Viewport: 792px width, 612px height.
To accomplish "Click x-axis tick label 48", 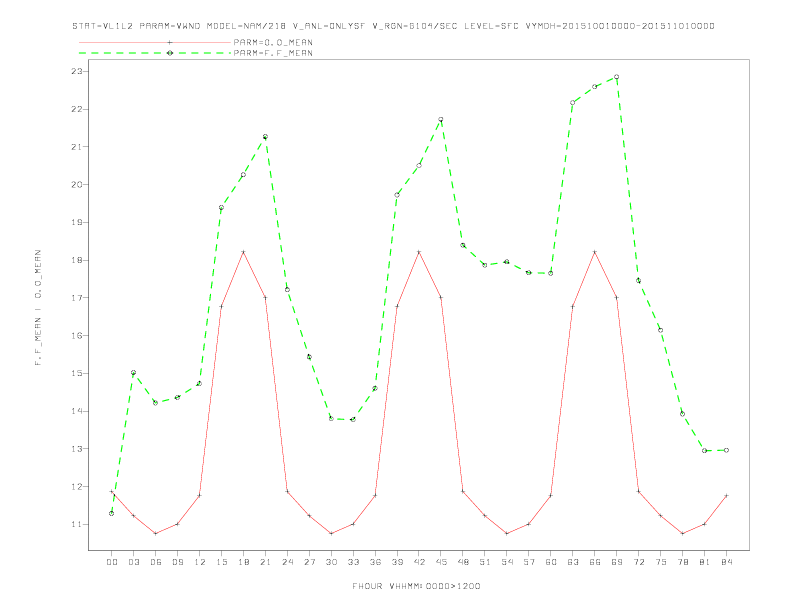I will click(463, 562).
